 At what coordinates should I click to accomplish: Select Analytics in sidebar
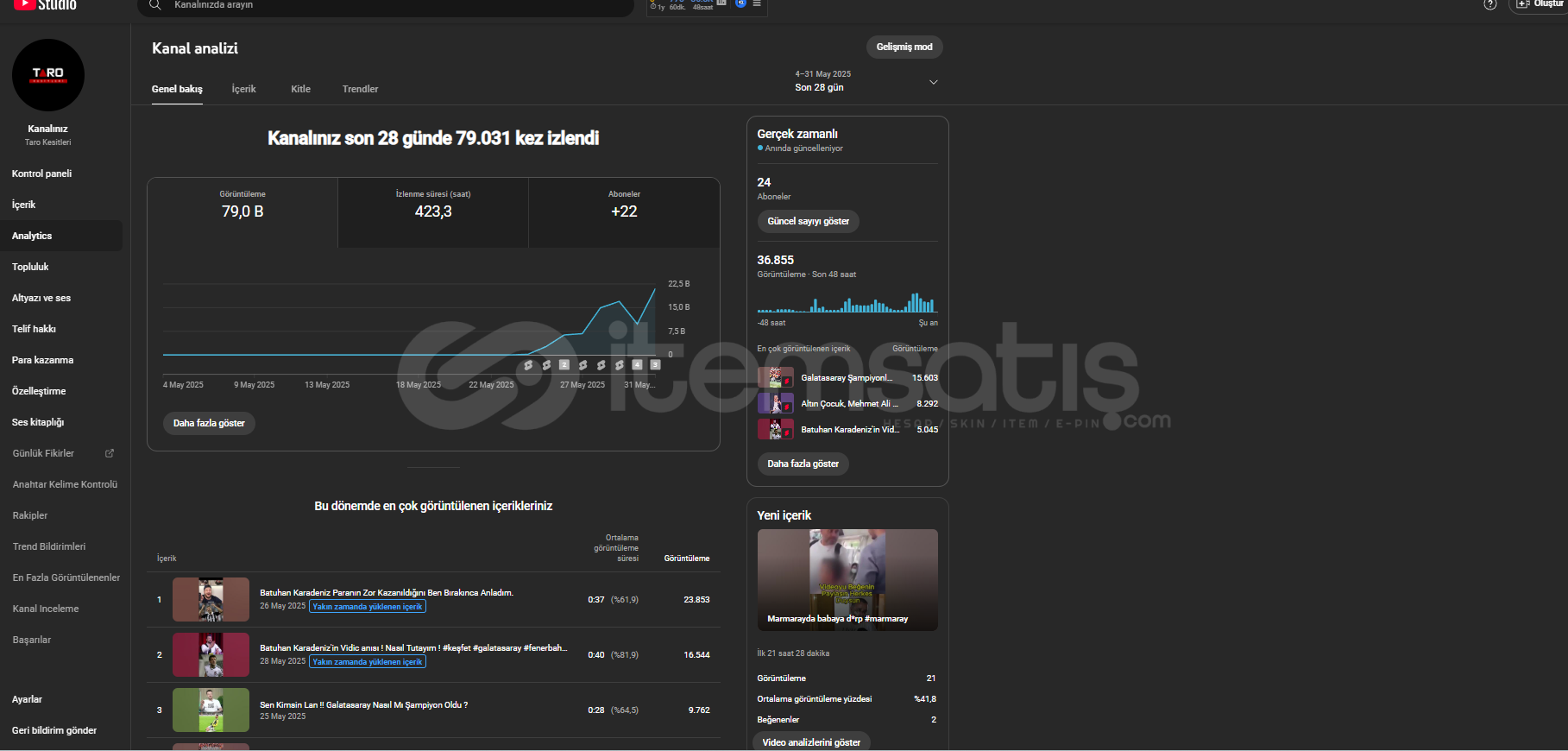(61, 236)
